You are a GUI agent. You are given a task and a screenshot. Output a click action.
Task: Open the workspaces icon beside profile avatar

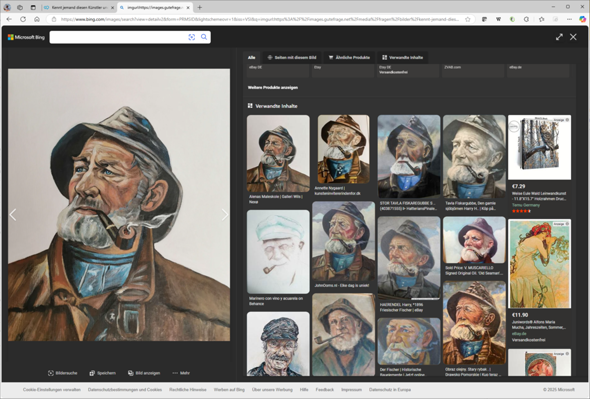(x=20, y=7)
